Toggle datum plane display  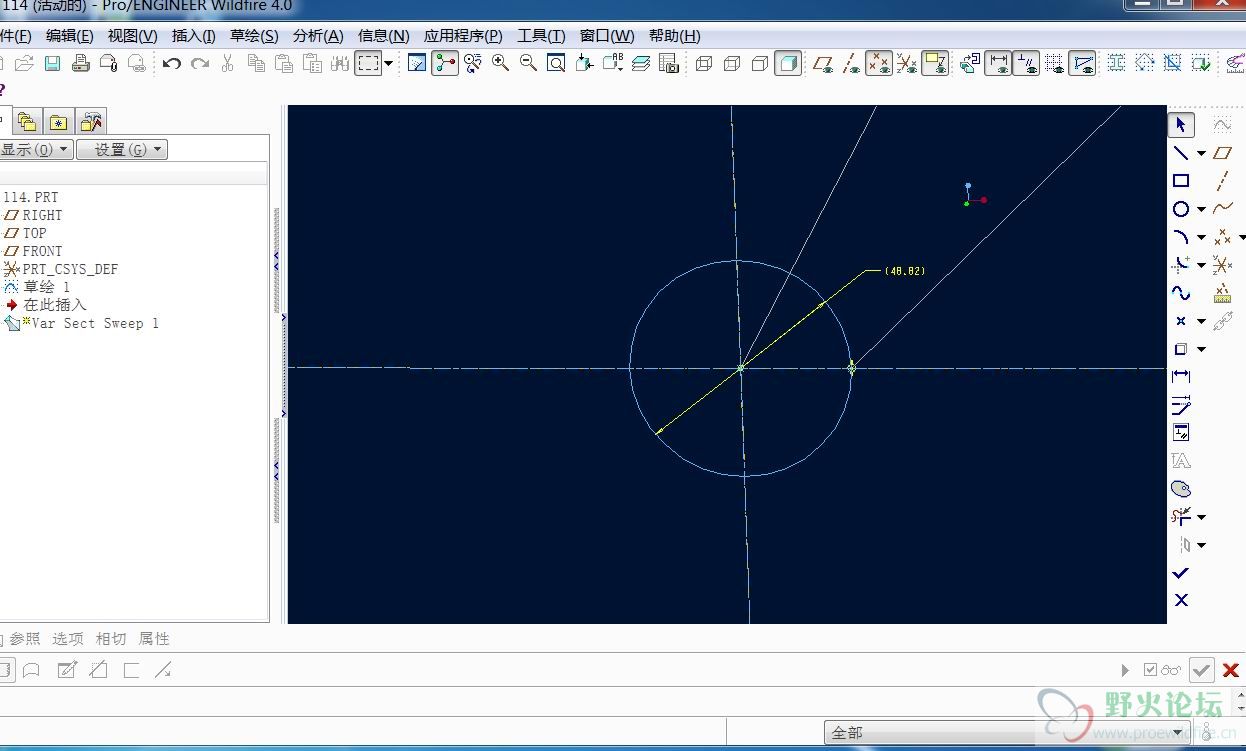tap(823, 64)
